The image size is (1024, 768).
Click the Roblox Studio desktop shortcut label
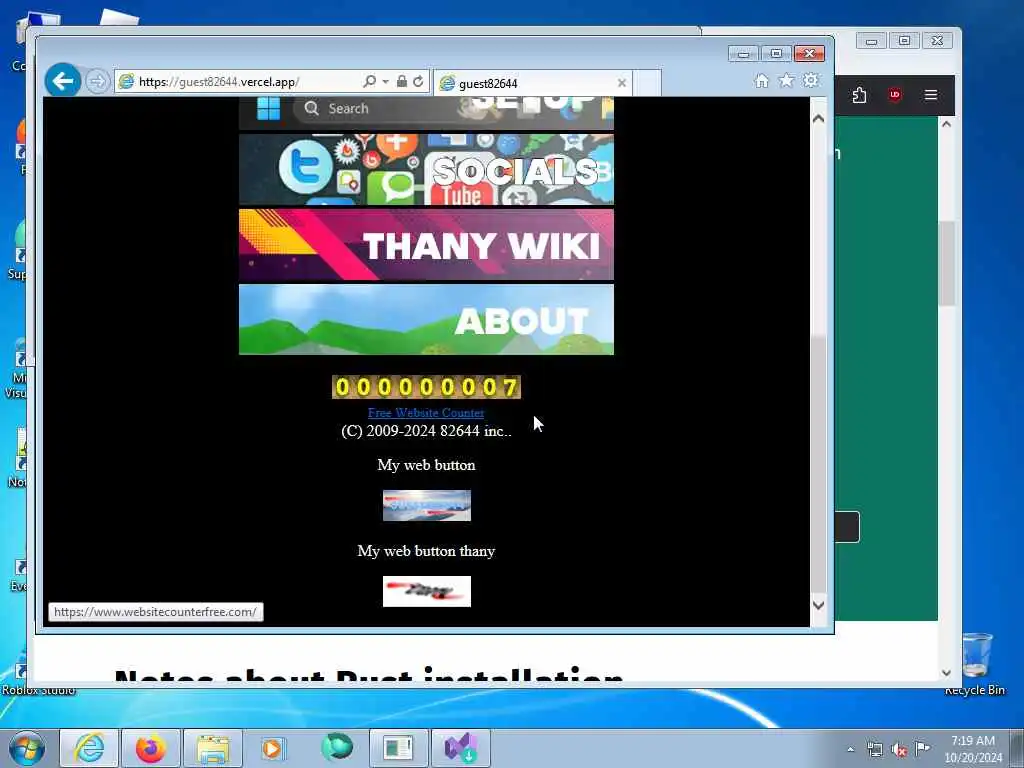pos(38,690)
